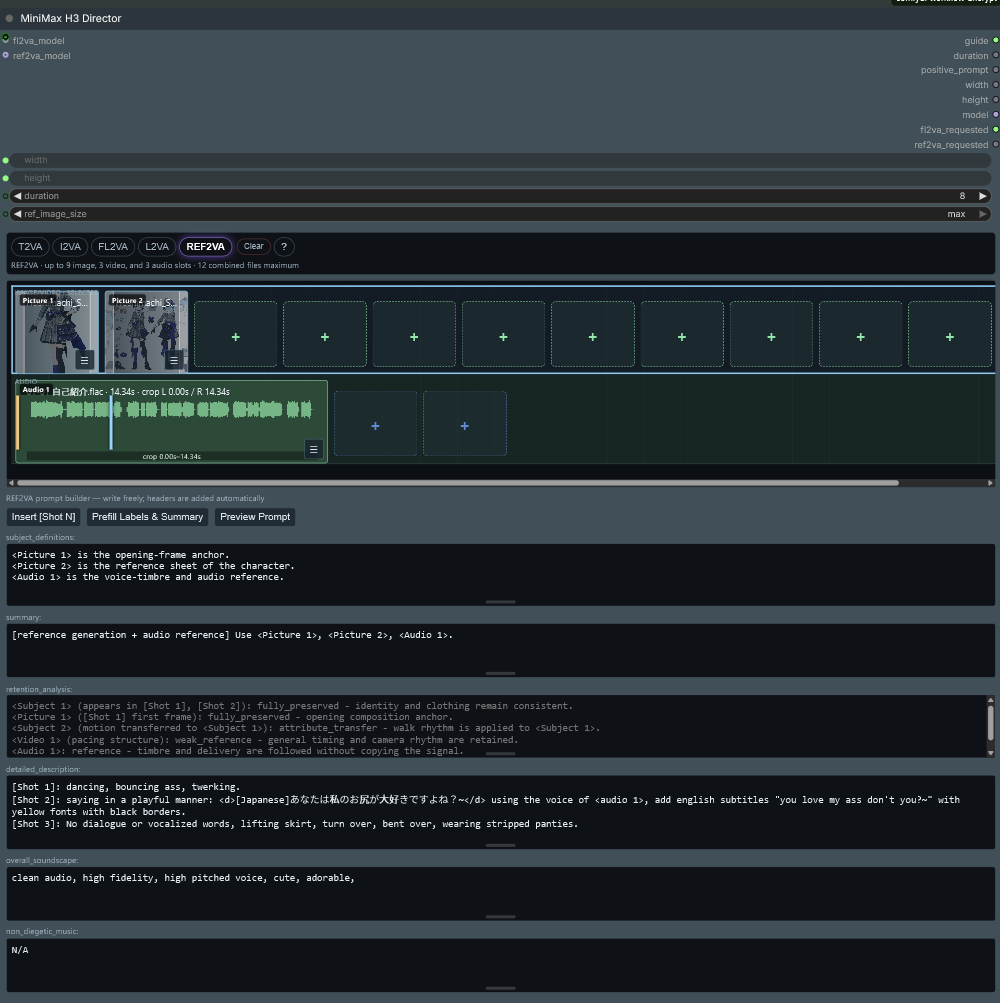Click the fl2va_requested output port
Image resolution: width=1000 pixels, height=1003 pixels.
point(996,129)
